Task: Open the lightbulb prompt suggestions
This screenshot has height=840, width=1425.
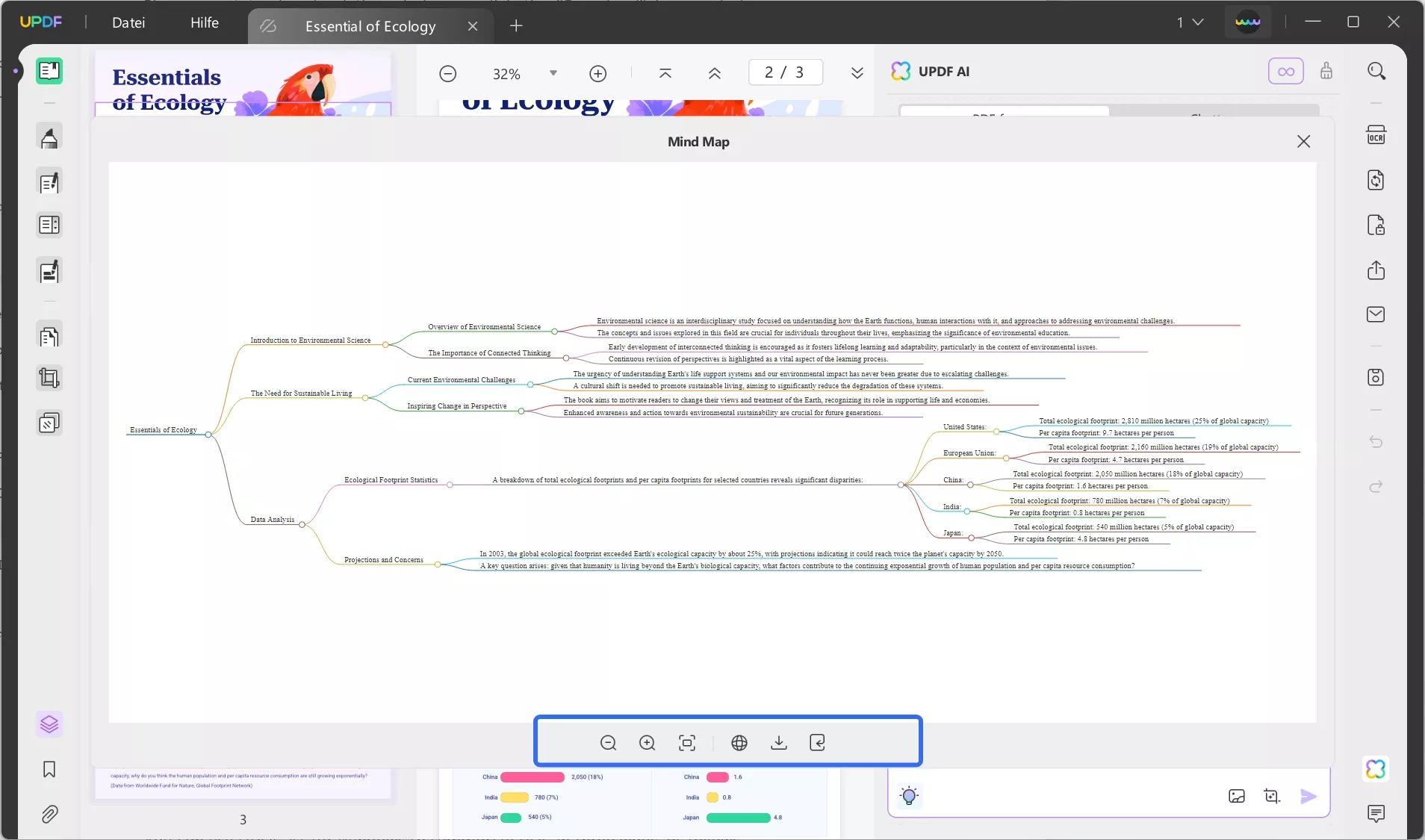Action: [909, 796]
